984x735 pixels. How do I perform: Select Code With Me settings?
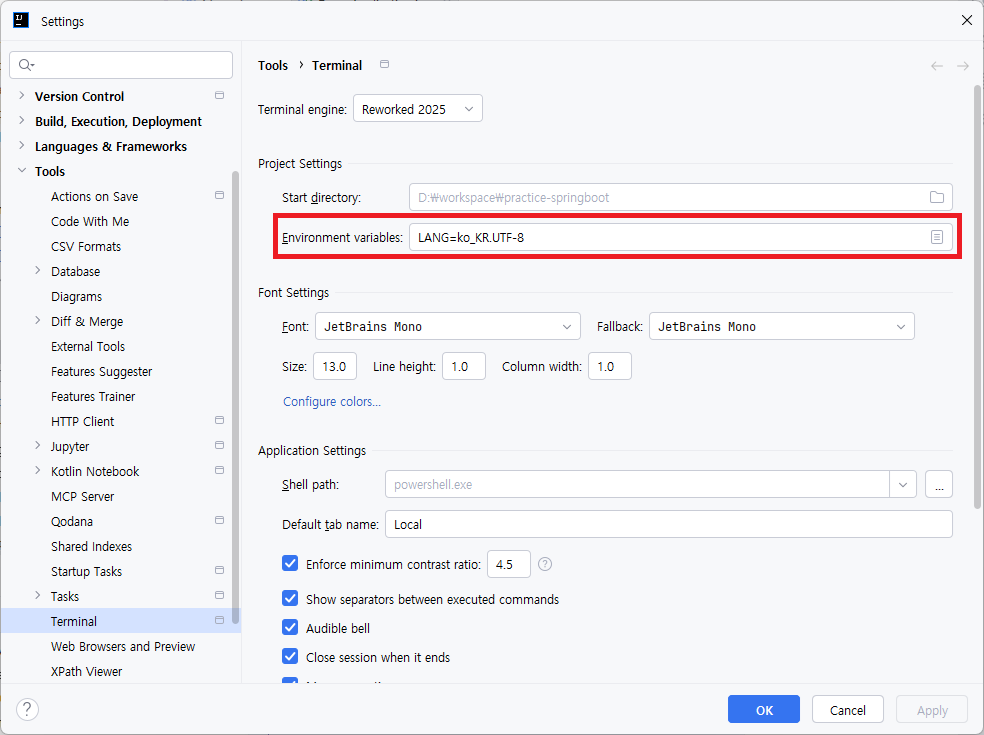pyautogui.click(x=90, y=222)
